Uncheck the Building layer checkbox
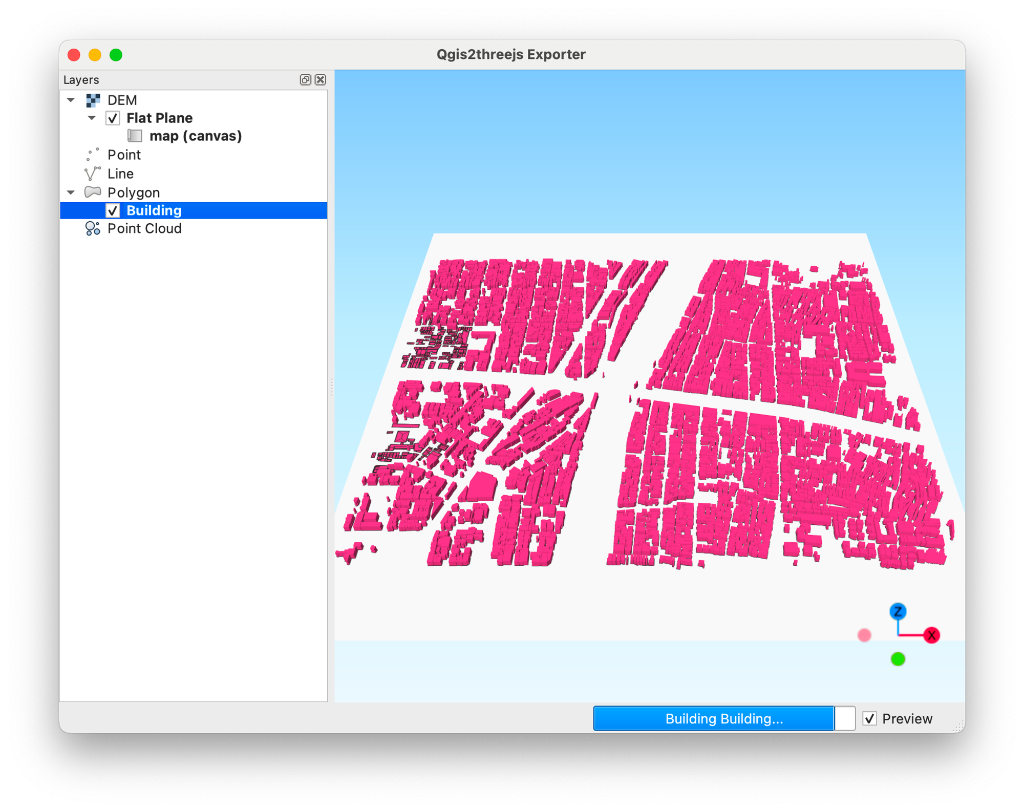Image resolution: width=1024 pixels, height=810 pixels. tap(113, 210)
